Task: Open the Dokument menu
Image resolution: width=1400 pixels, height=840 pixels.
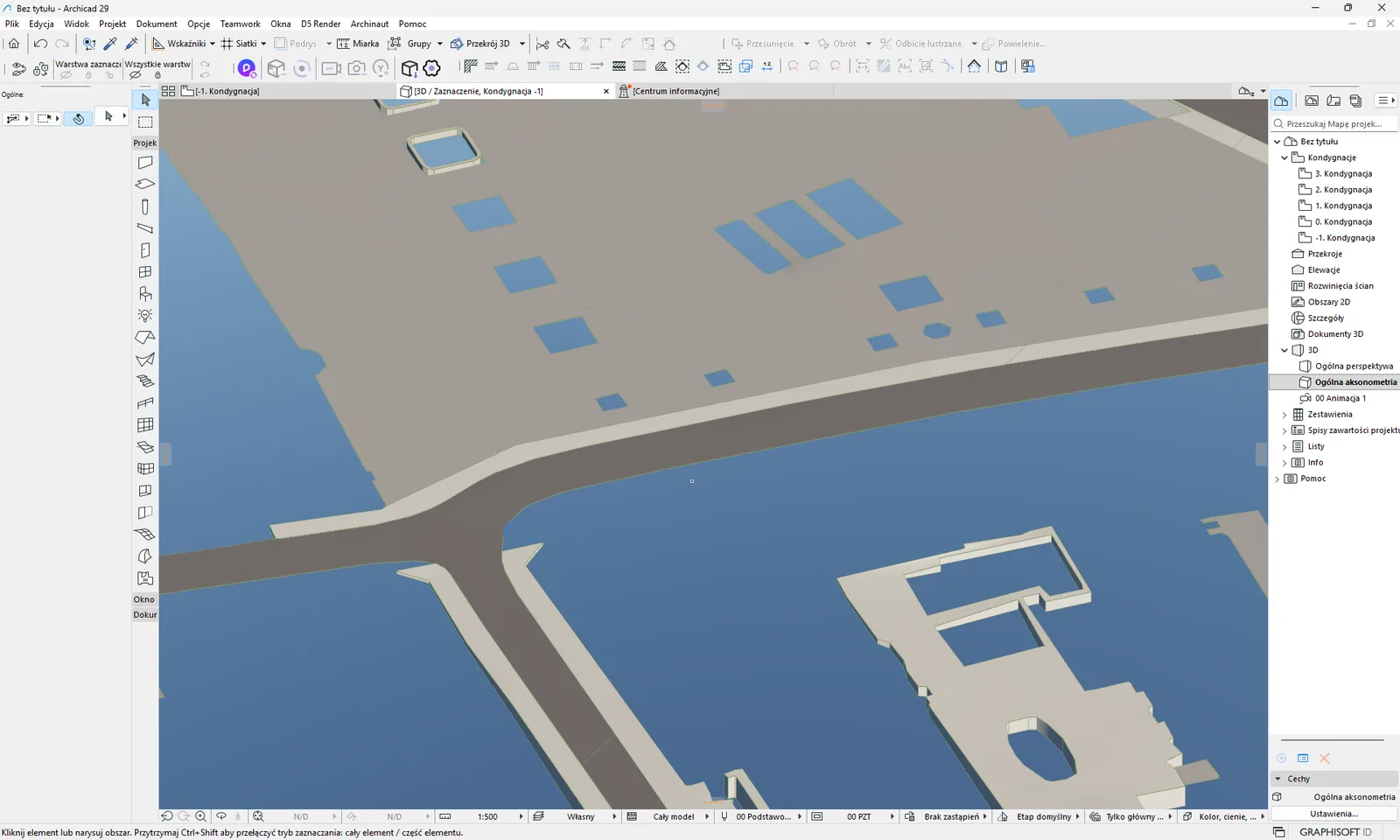Action: (x=157, y=24)
